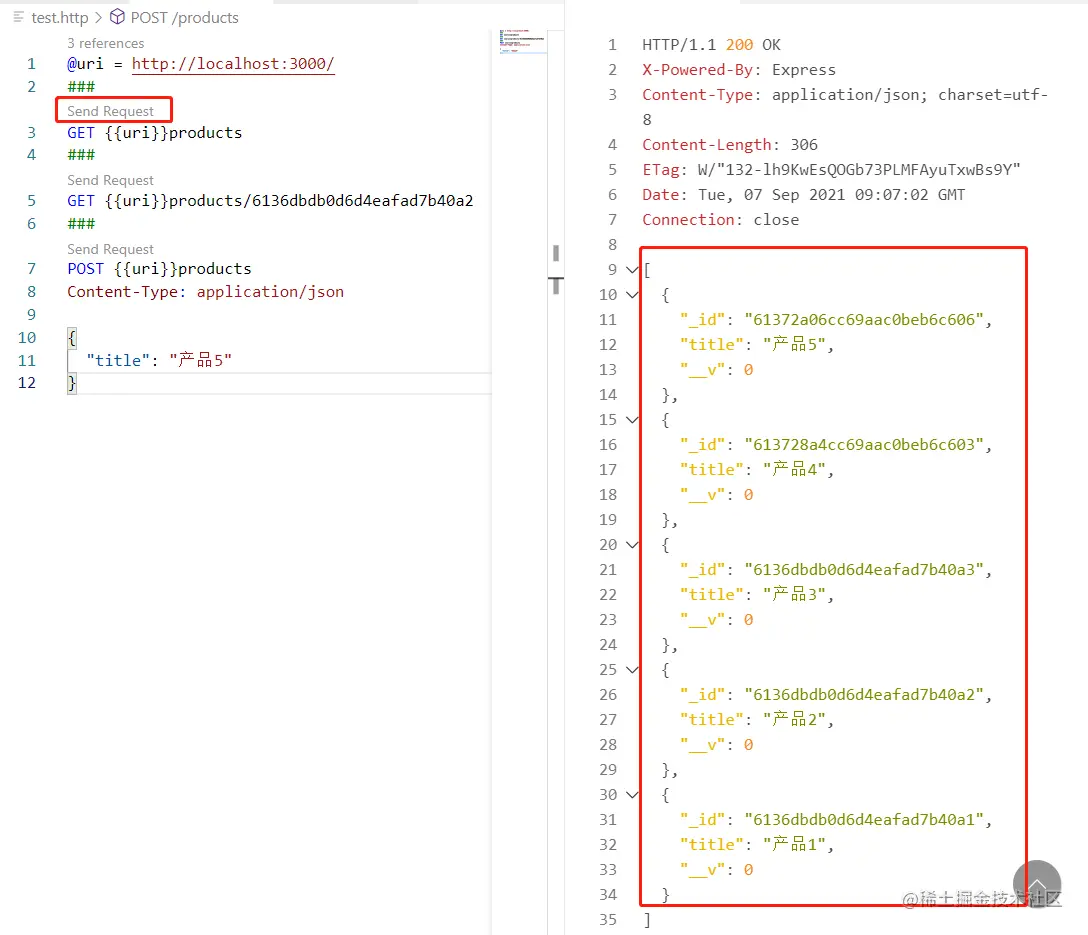Click the ETag response header line

click(x=831, y=170)
